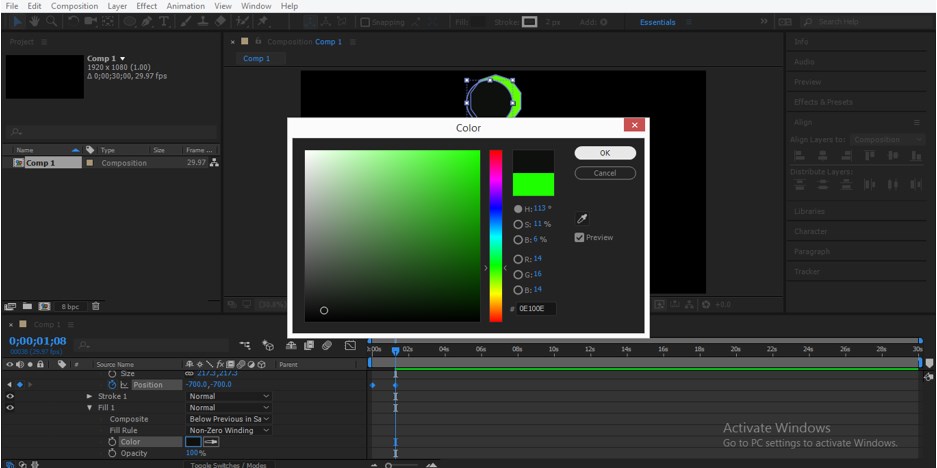Select the Brush tool
The image size is (937, 468).
click(186, 22)
